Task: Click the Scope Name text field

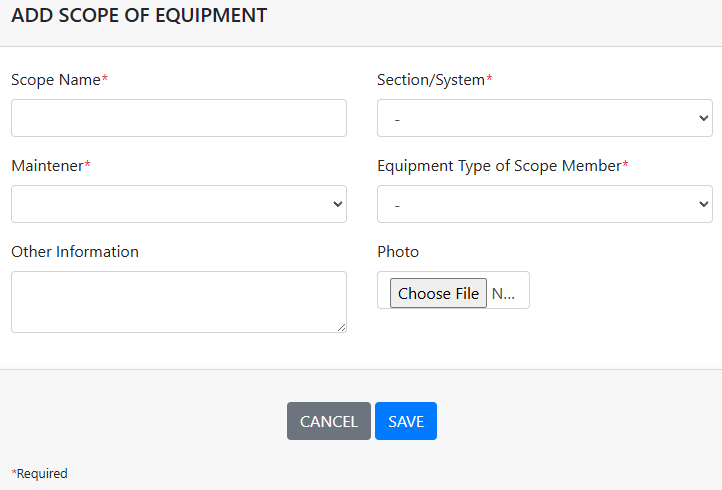Action: click(178, 118)
